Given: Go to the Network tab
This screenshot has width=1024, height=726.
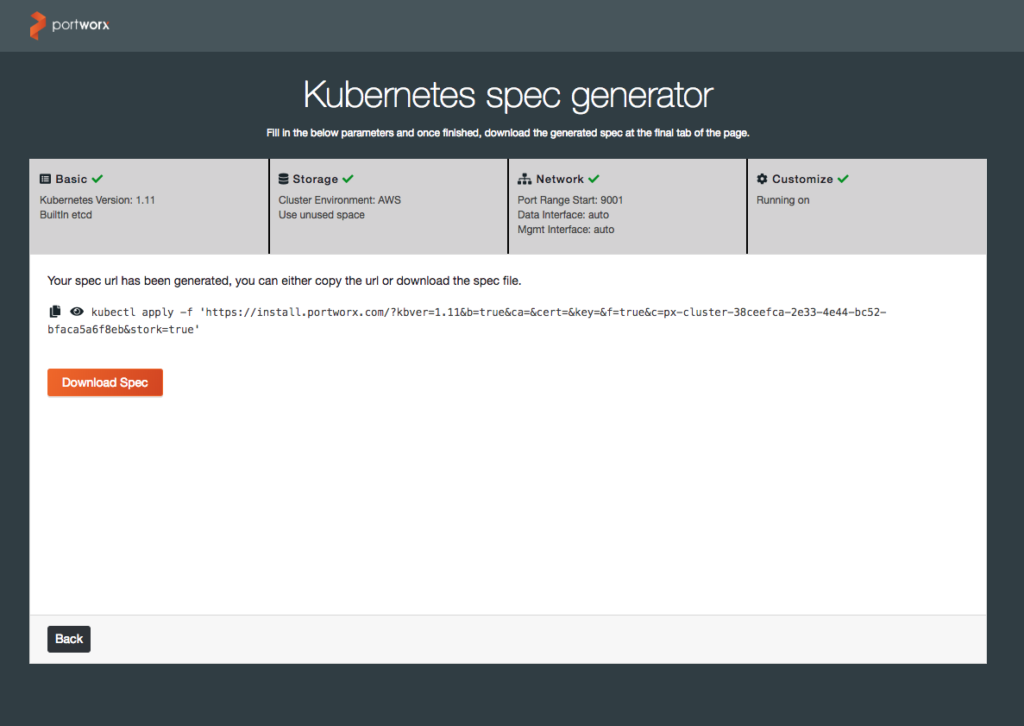Looking at the screenshot, I should 559,179.
